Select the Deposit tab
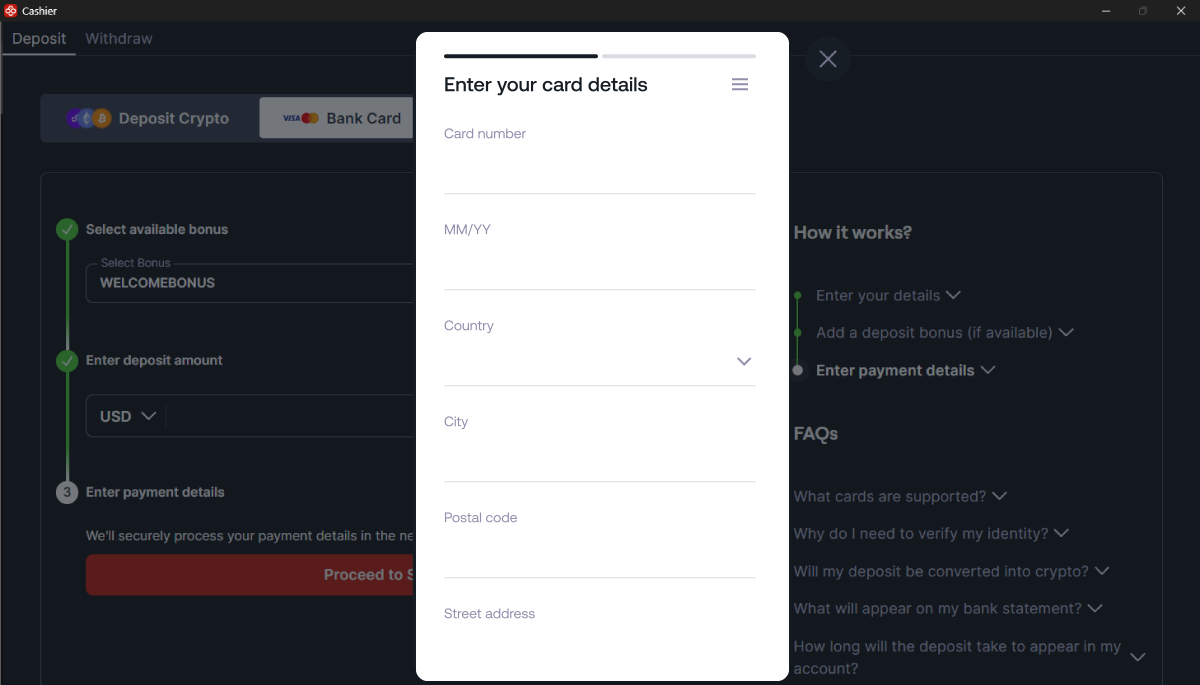Image resolution: width=1200 pixels, height=685 pixels. pos(39,39)
